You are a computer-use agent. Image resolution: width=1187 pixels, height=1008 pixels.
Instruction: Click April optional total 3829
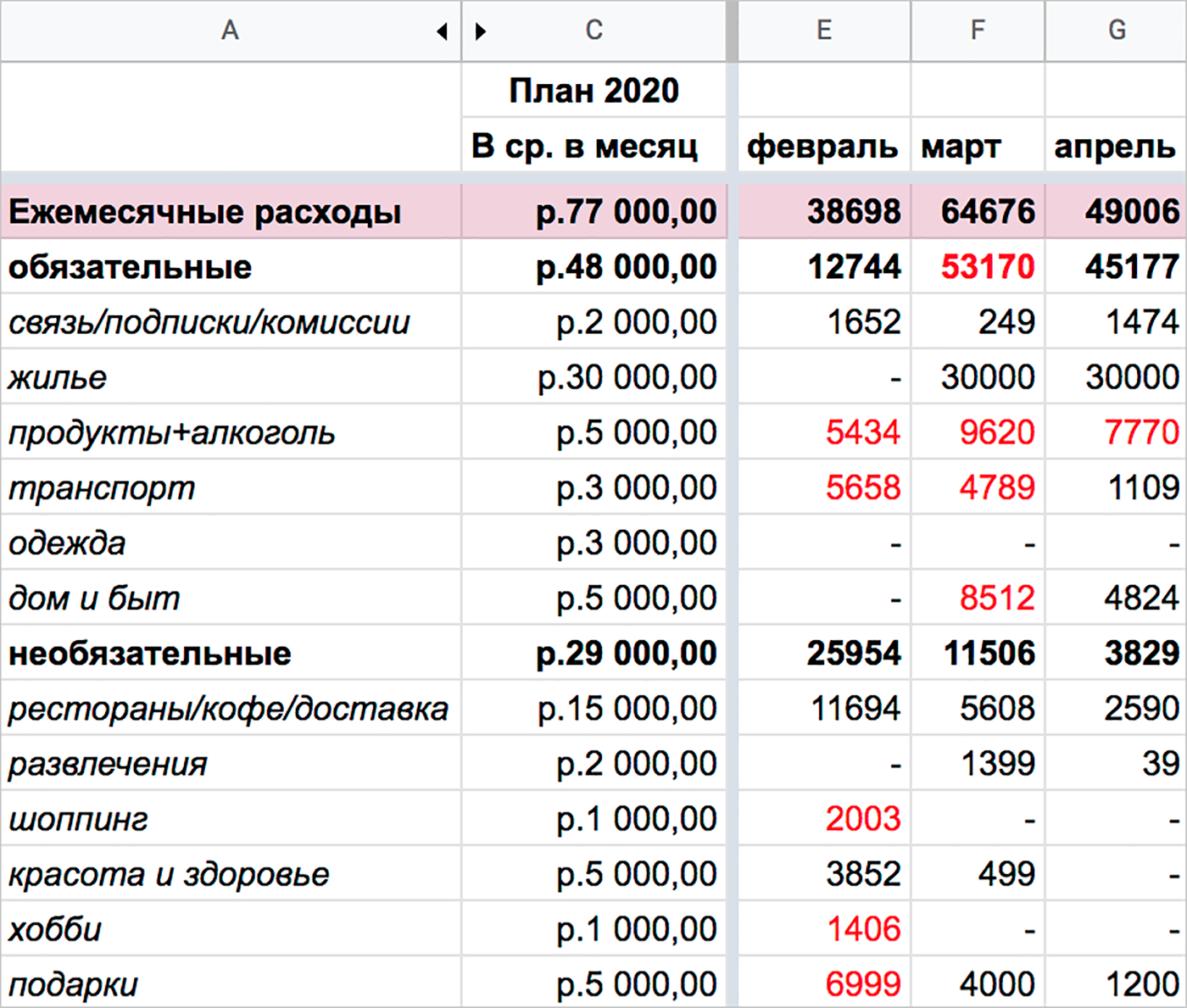[1142, 653]
